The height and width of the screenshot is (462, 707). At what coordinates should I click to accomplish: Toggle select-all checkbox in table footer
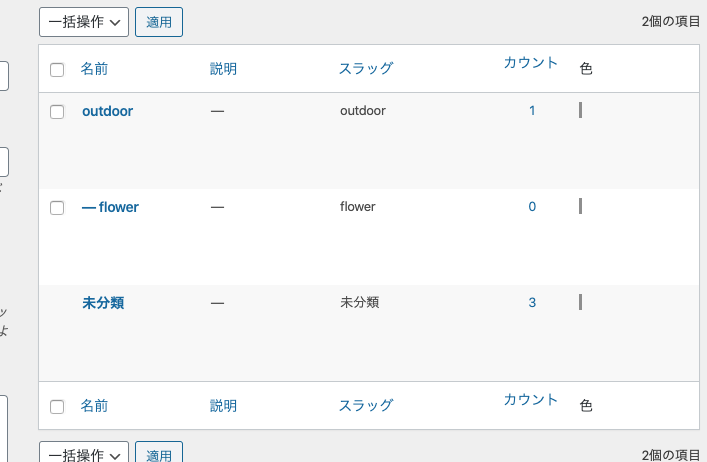coord(57,406)
